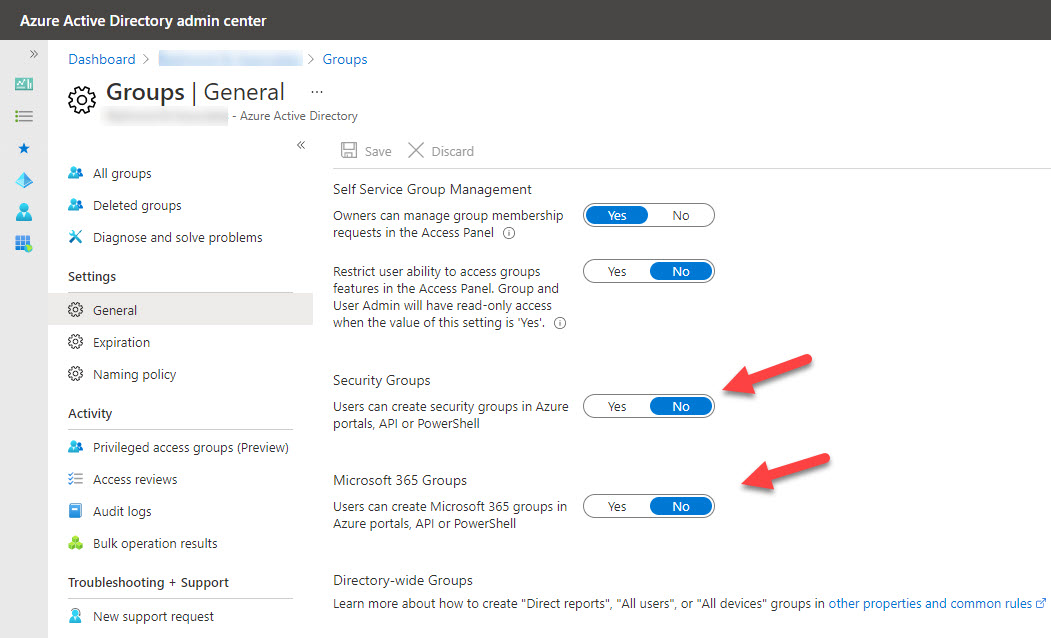Click the Expiration gear icon

[x=76, y=342]
